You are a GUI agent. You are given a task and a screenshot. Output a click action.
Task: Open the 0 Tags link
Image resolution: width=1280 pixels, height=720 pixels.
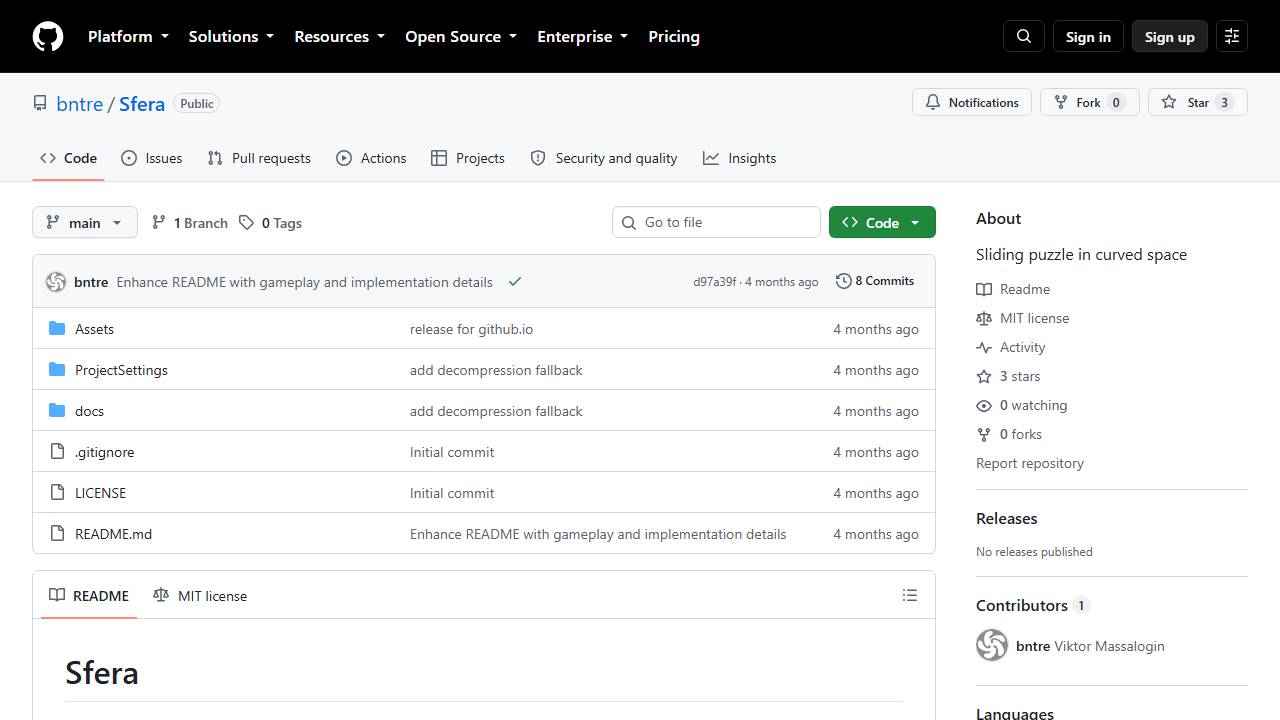(x=271, y=223)
